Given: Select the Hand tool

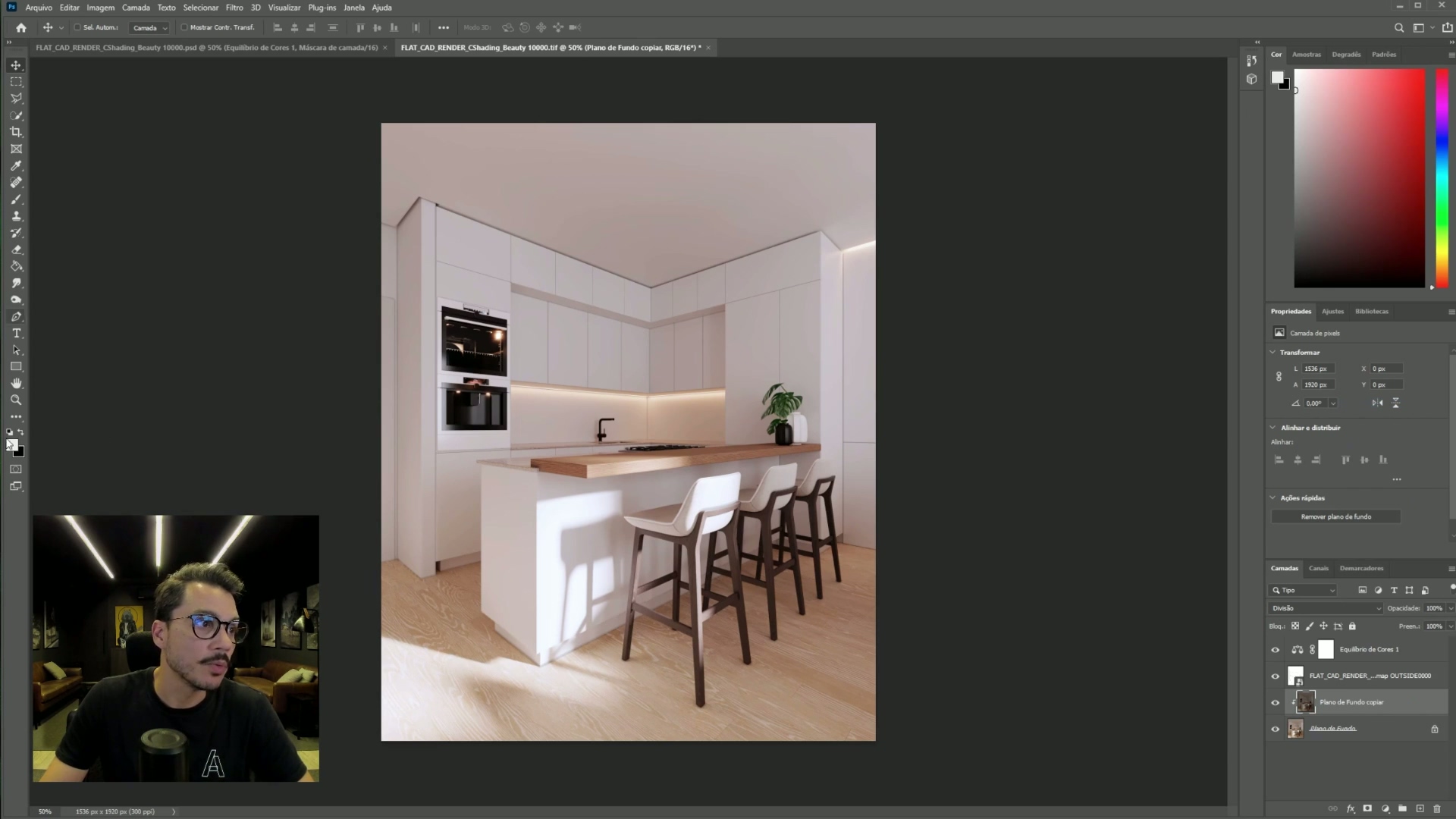Looking at the screenshot, I should [16, 384].
